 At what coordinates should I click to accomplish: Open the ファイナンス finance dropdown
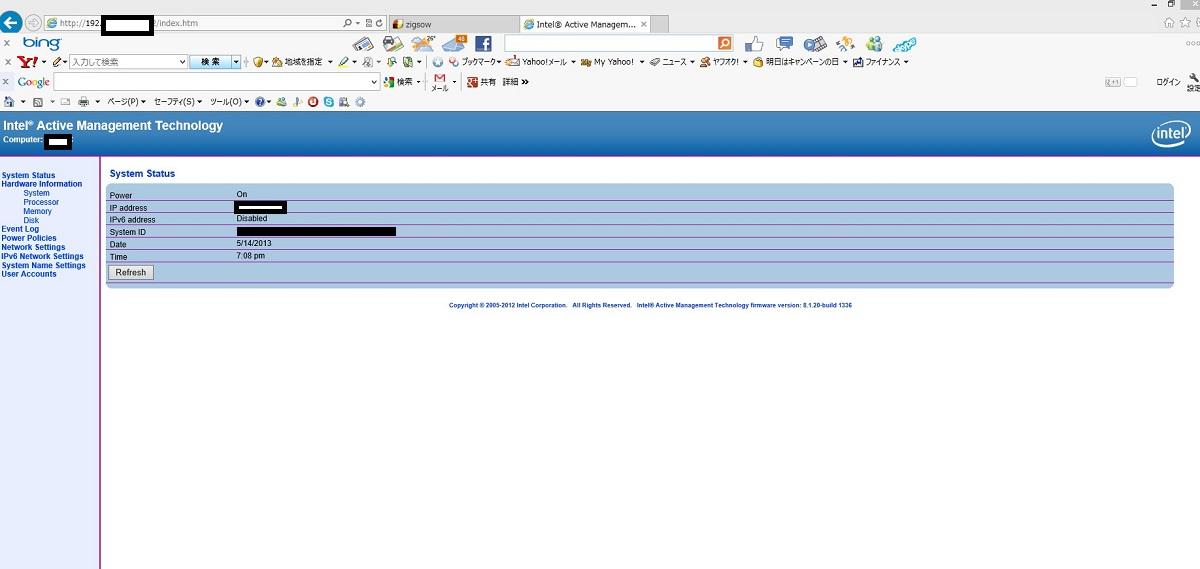(881, 62)
